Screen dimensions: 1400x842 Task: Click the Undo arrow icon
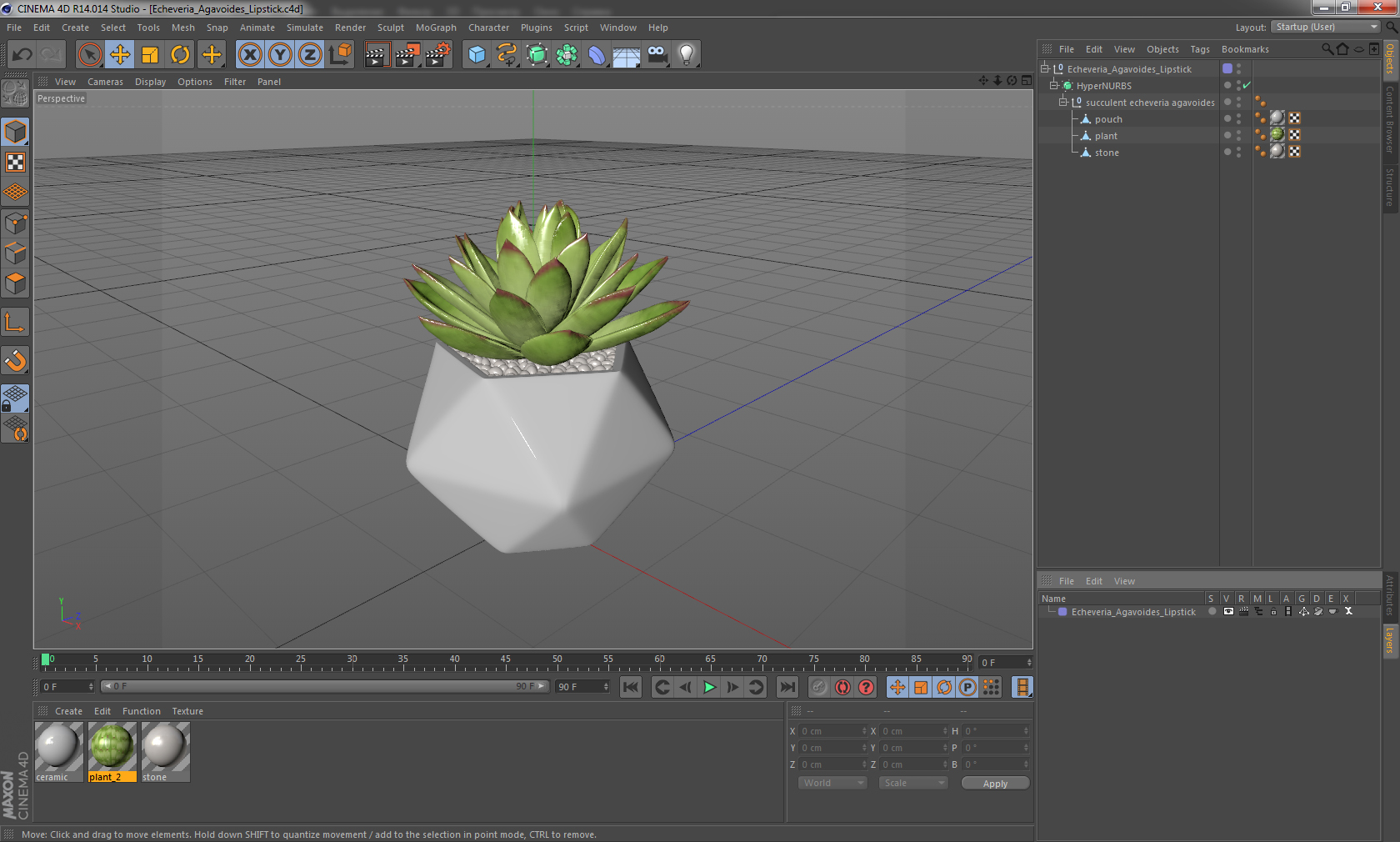(x=22, y=55)
